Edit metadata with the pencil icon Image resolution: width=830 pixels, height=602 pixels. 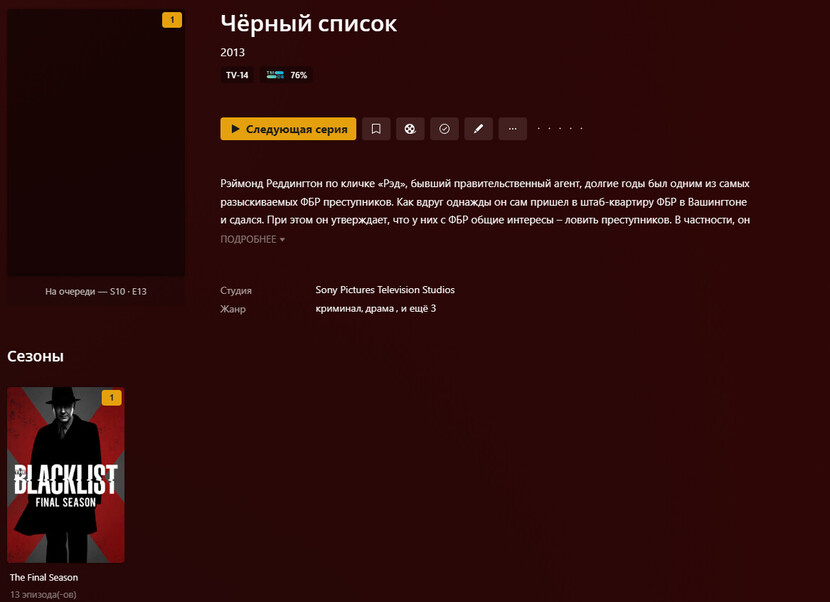tap(479, 129)
